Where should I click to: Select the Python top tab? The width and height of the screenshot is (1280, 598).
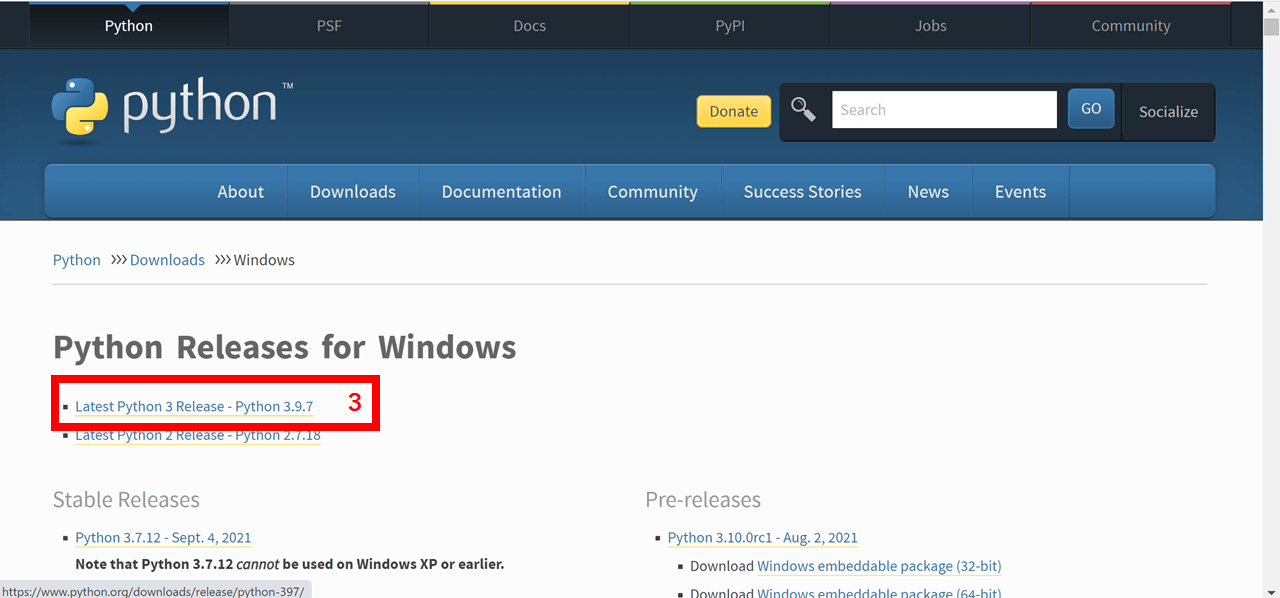[129, 26]
